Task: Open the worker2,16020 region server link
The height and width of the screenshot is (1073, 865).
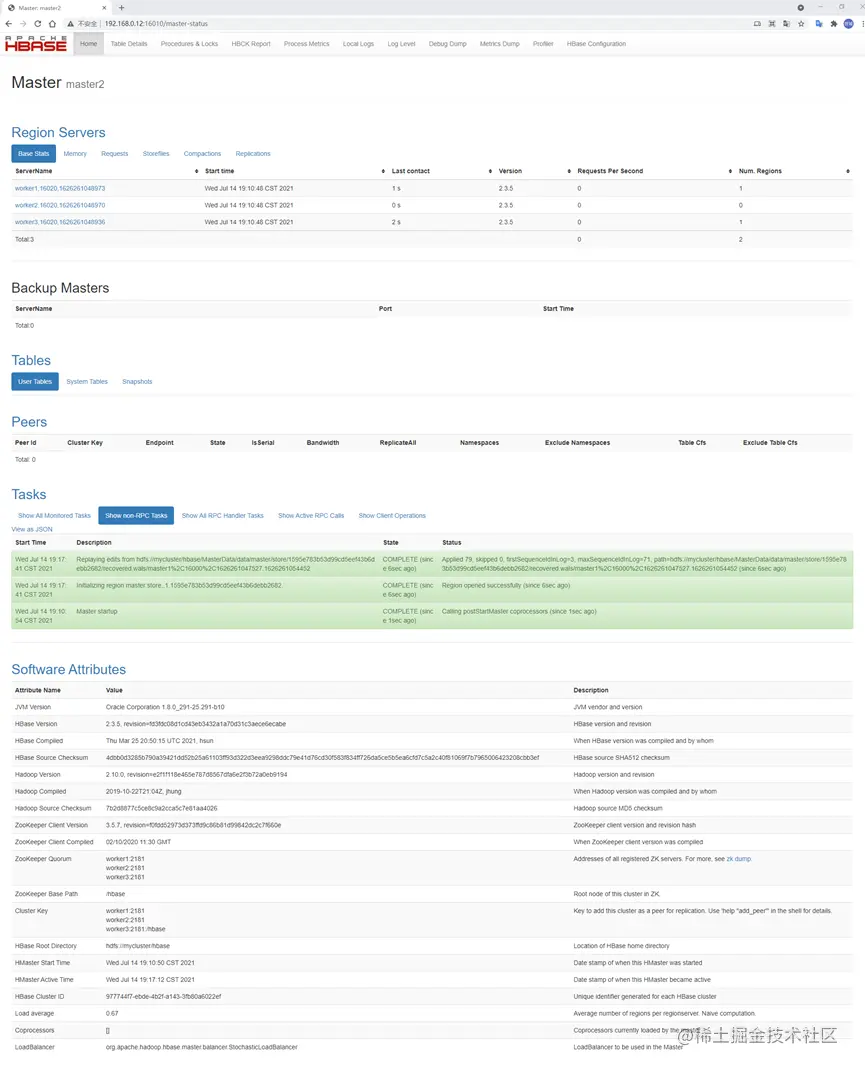Action: click(60, 205)
